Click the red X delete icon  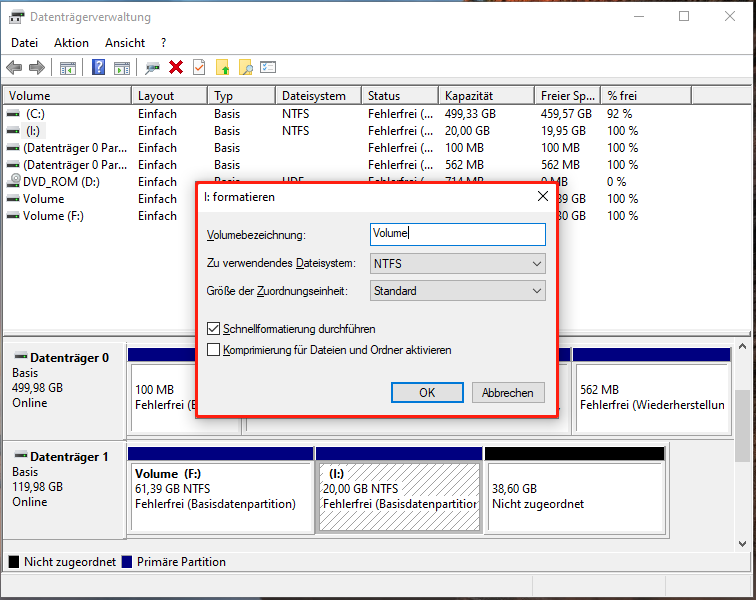[x=176, y=67]
